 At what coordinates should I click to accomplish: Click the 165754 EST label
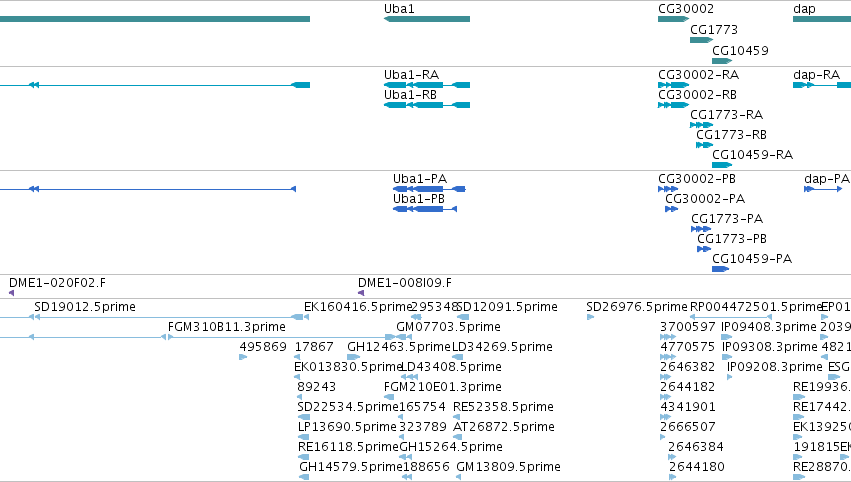pos(422,407)
